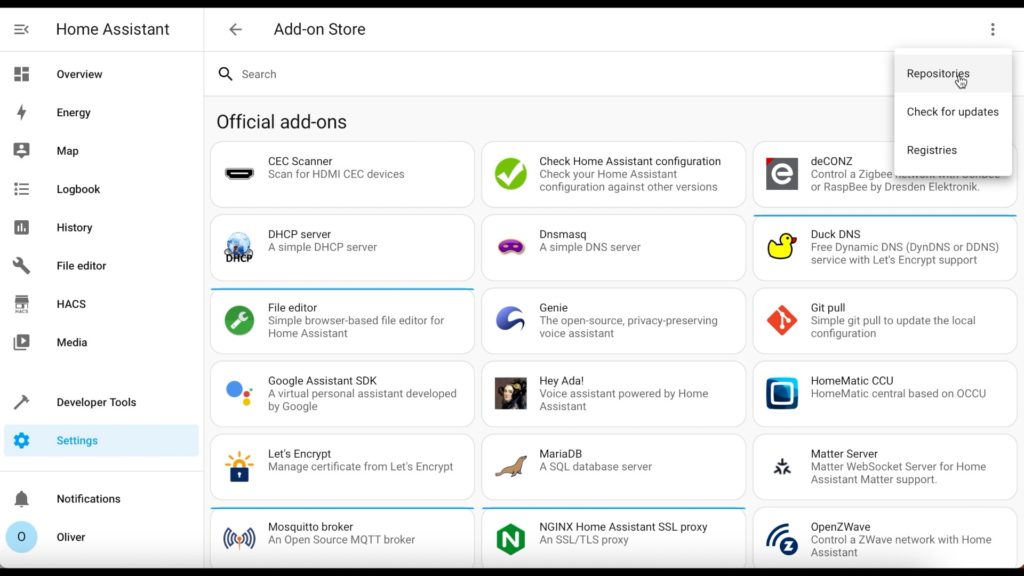Click the Logbook list icon
Screen dimensions: 1024x576
coord(22,189)
